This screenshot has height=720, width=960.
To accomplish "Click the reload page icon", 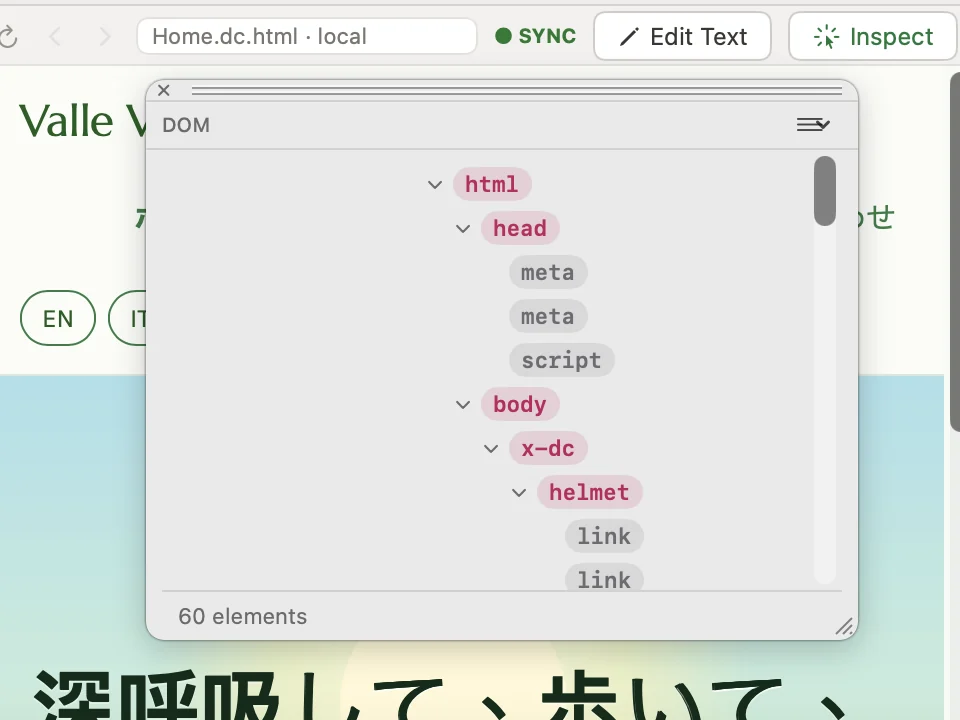I will pos(8,37).
